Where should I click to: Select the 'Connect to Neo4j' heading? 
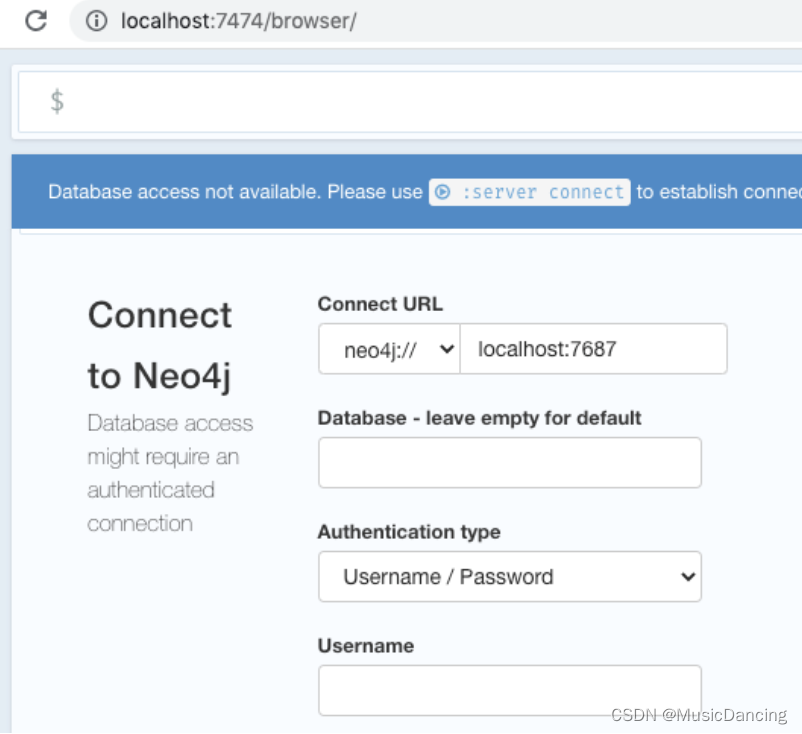160,345
